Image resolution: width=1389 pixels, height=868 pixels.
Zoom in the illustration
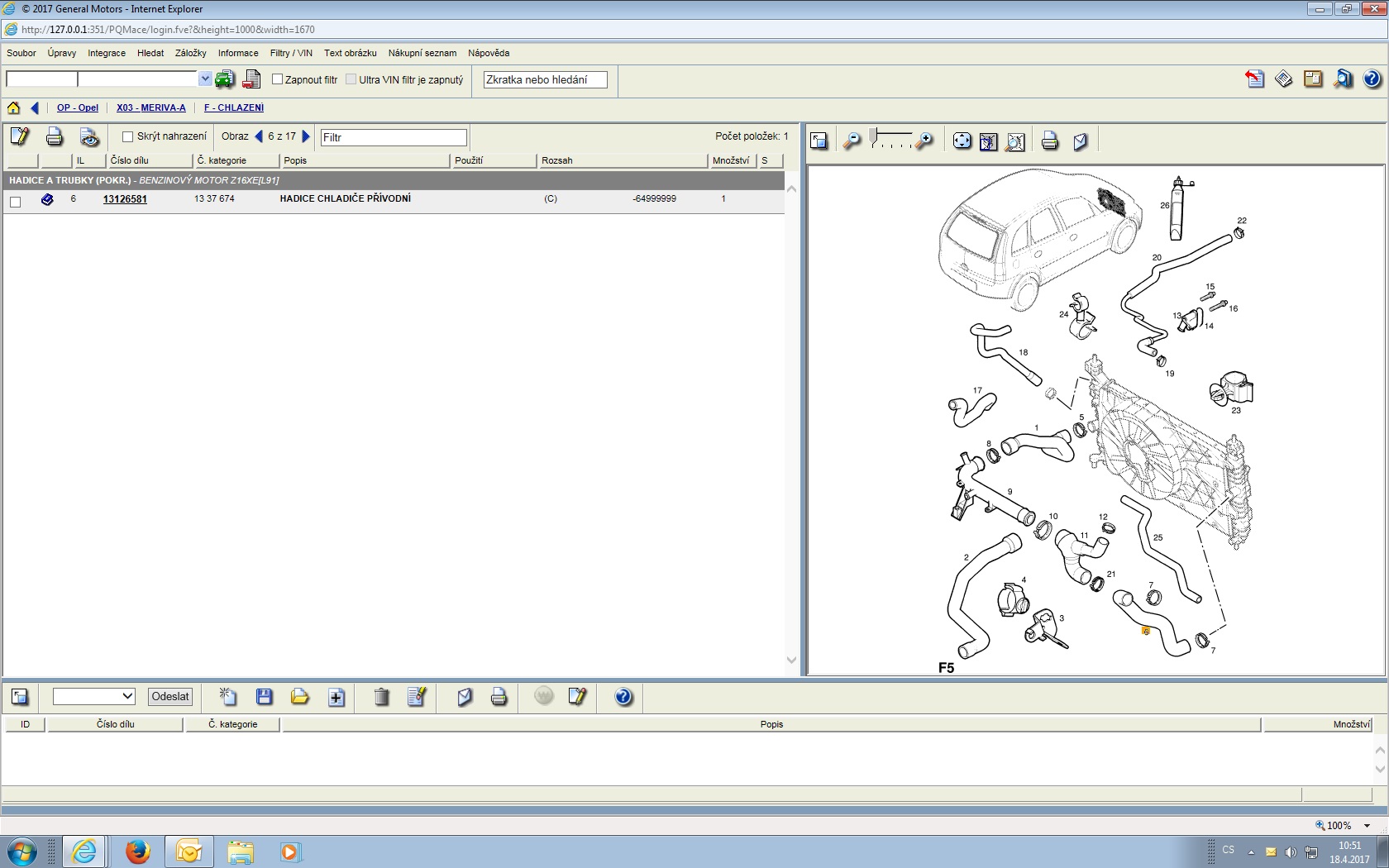click(924, 141)
